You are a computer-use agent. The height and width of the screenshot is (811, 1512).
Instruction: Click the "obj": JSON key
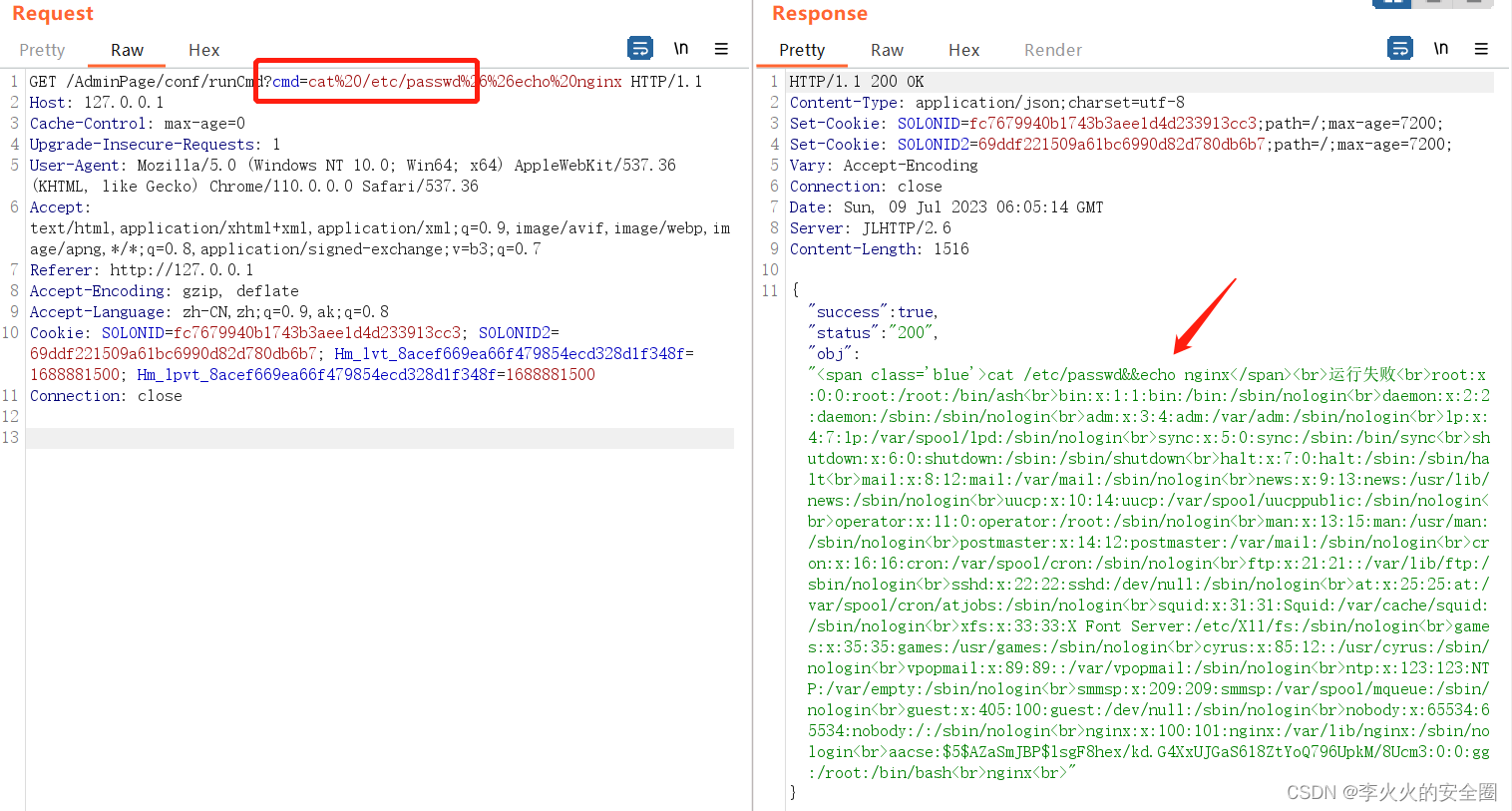pyautogui.click(x=833, y=354)
